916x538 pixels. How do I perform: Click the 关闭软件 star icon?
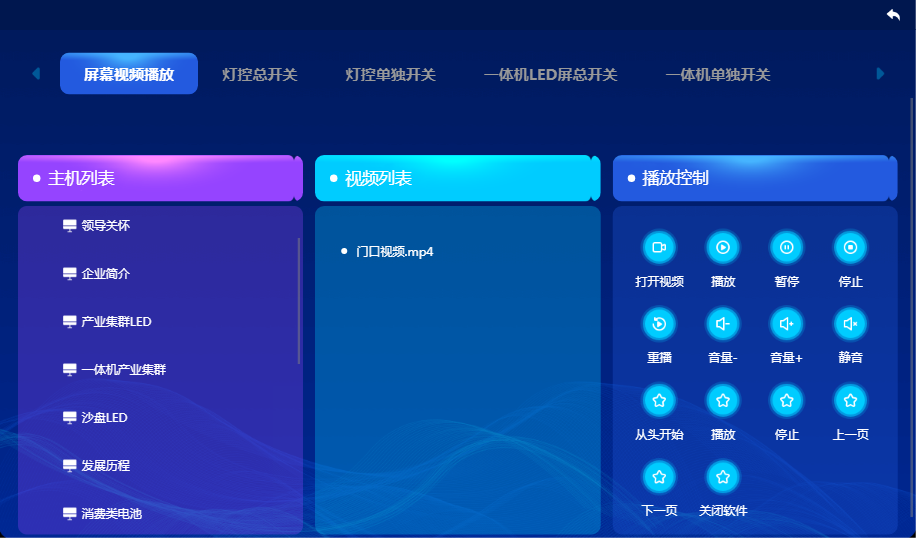click(x=723, y=476)
